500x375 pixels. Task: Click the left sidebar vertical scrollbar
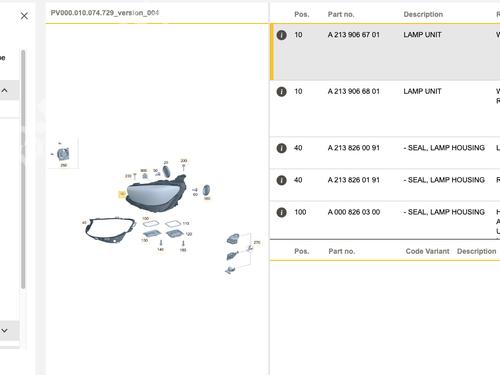click(23, 169)
